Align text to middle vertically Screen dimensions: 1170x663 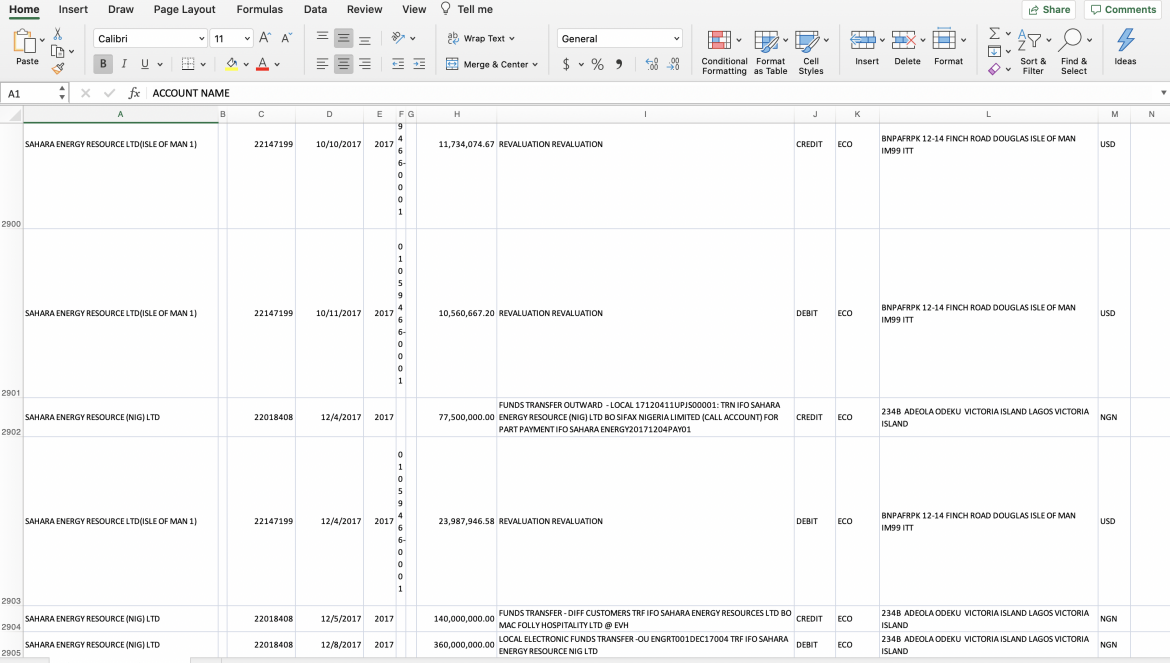pos(343,38)
